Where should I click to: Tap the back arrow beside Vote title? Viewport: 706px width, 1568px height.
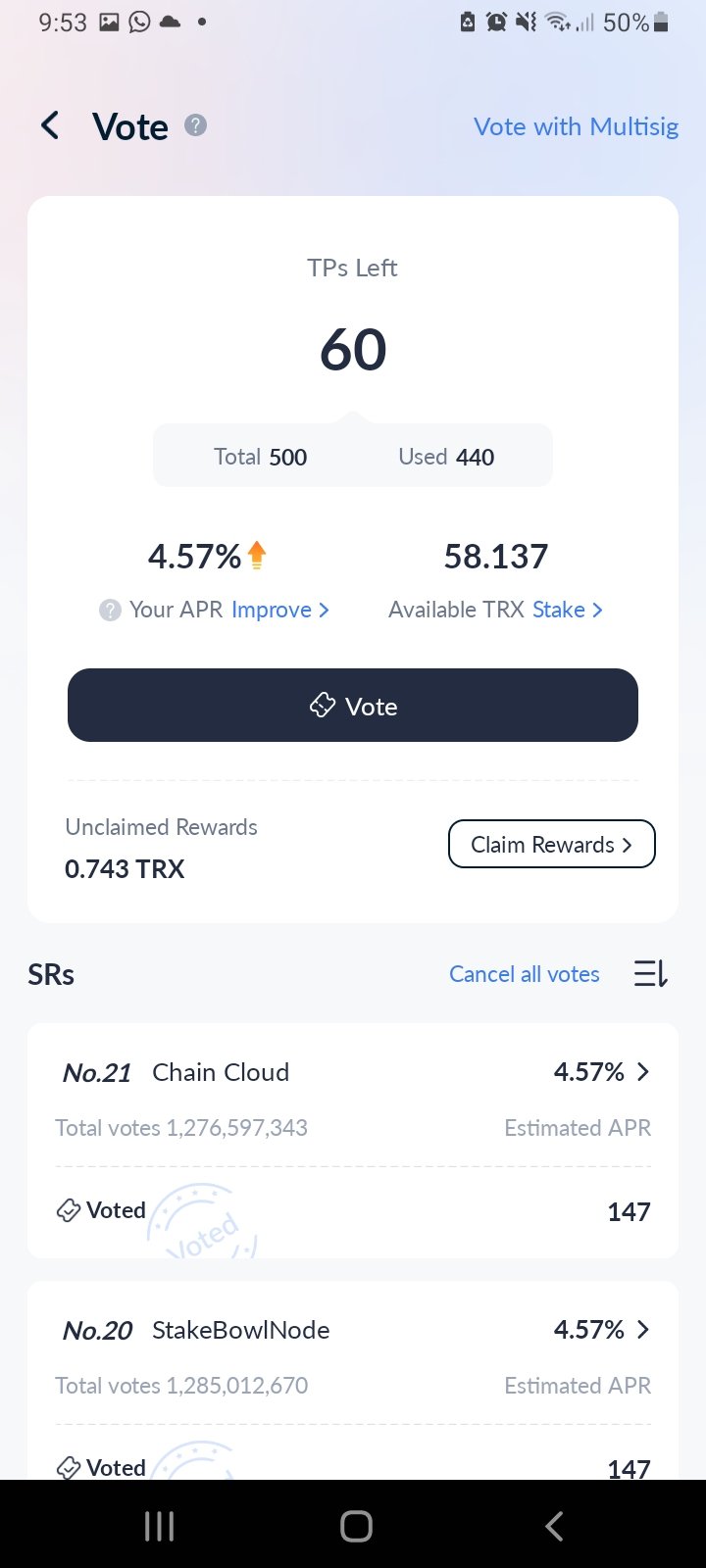pyautogui.click(x=50, y=125)
